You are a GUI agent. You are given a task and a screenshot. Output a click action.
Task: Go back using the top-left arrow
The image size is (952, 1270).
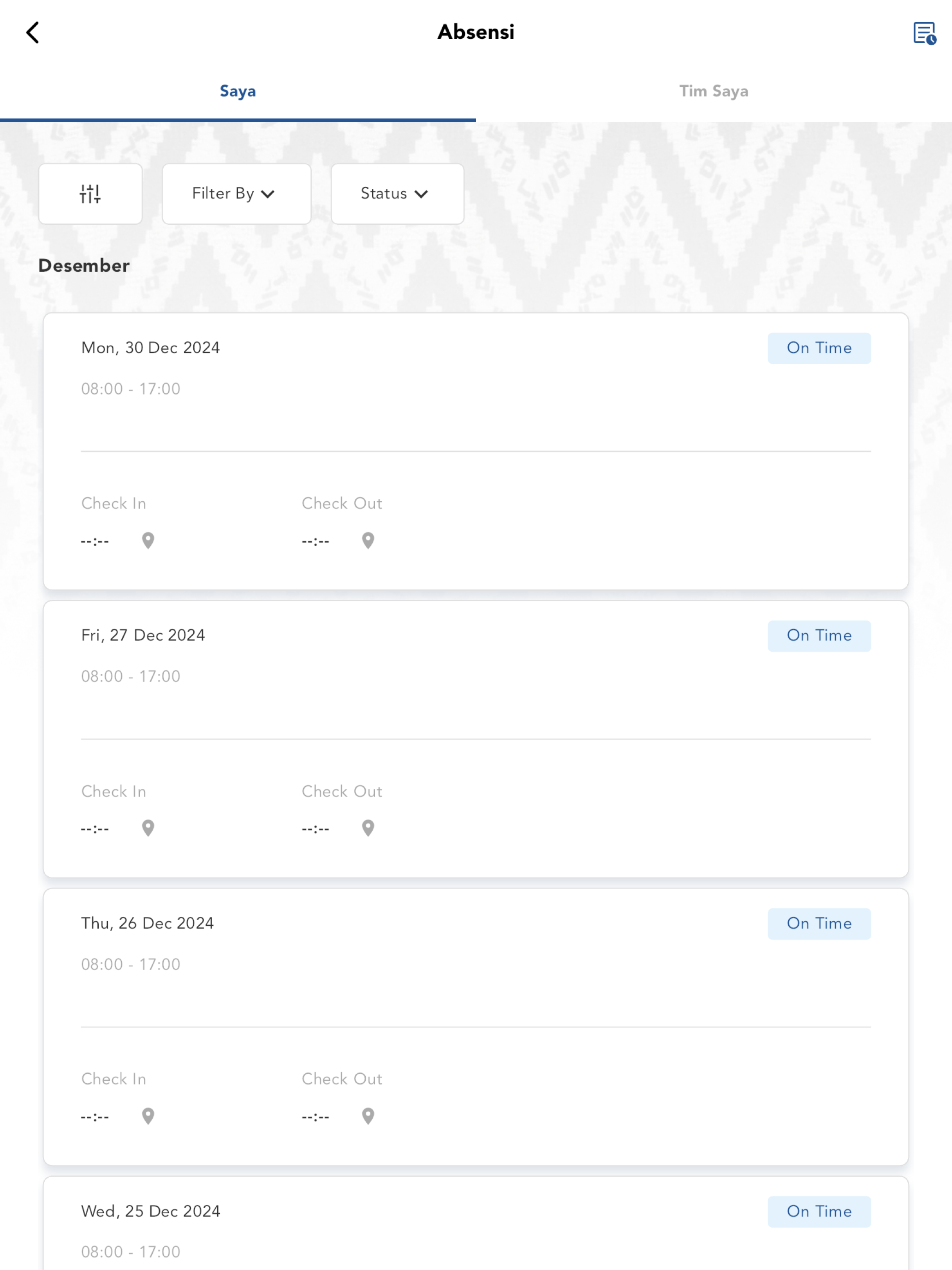coord(33,33)
